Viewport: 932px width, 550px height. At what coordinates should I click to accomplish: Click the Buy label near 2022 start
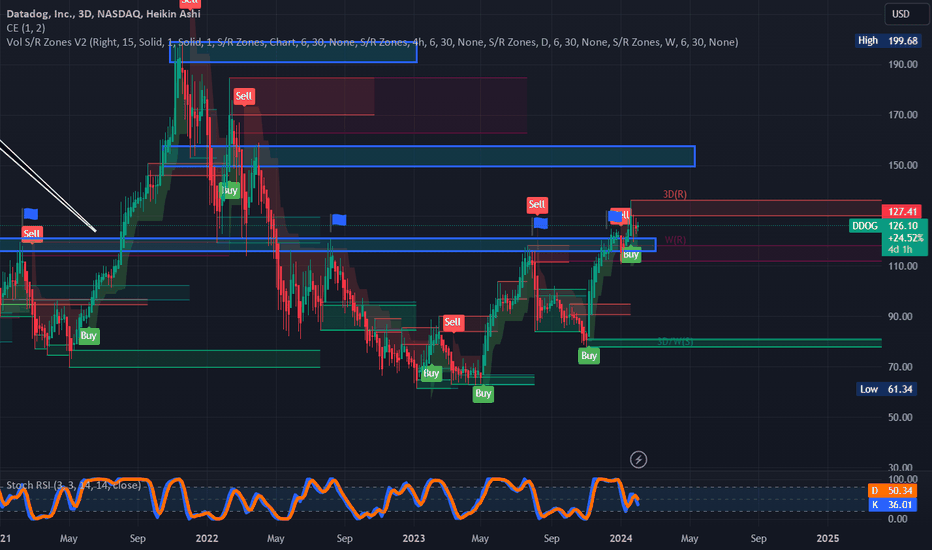(x=229, y=190)
